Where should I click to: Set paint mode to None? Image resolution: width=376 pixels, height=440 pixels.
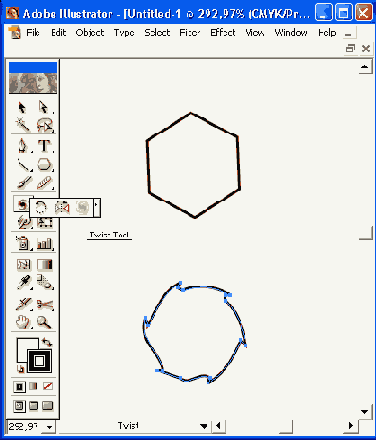(48, 386)
